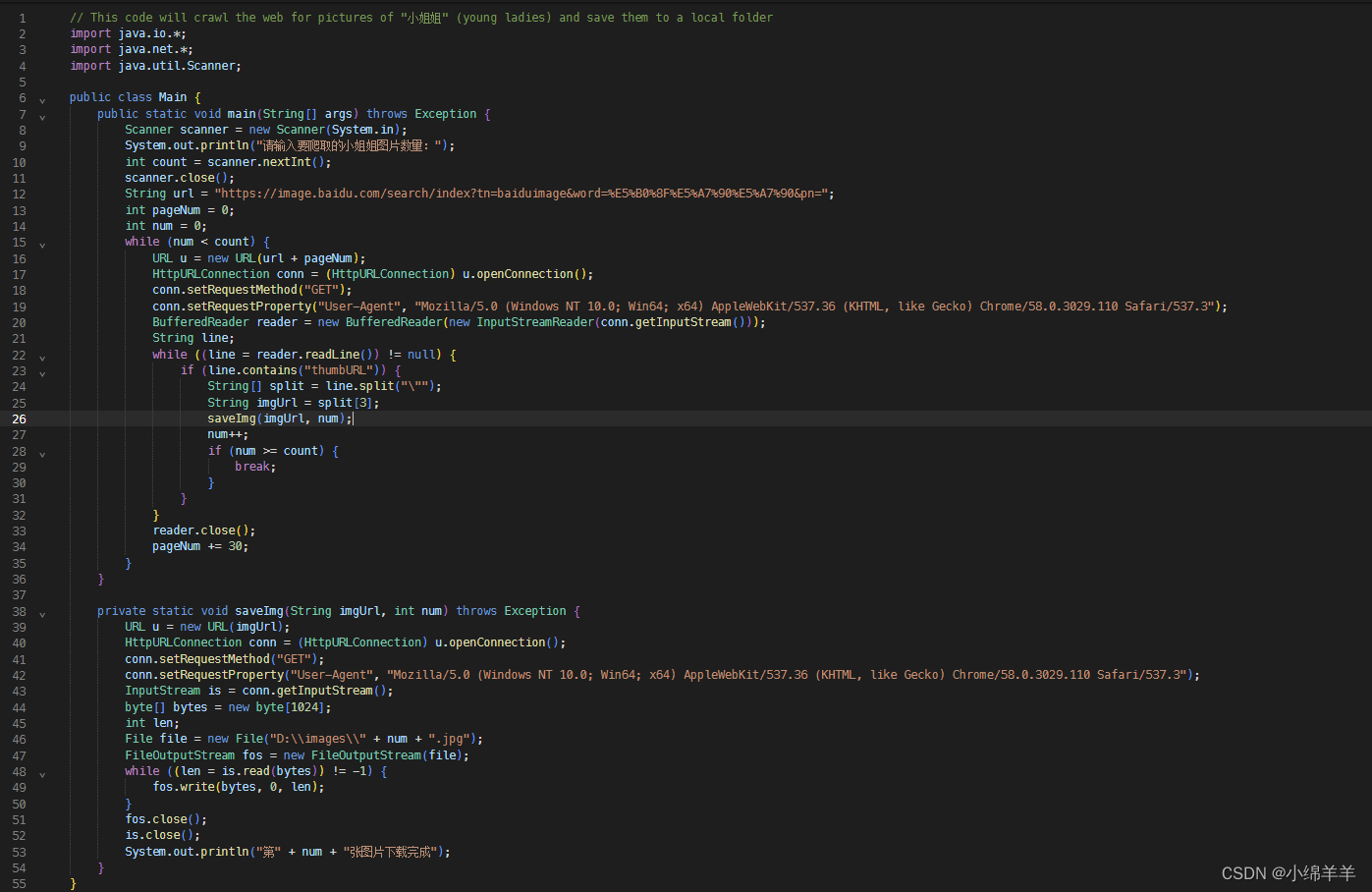This screenshot has width=1372, height=892.
Task: Collapse the main method fold arrow
Action: [42, 117]
